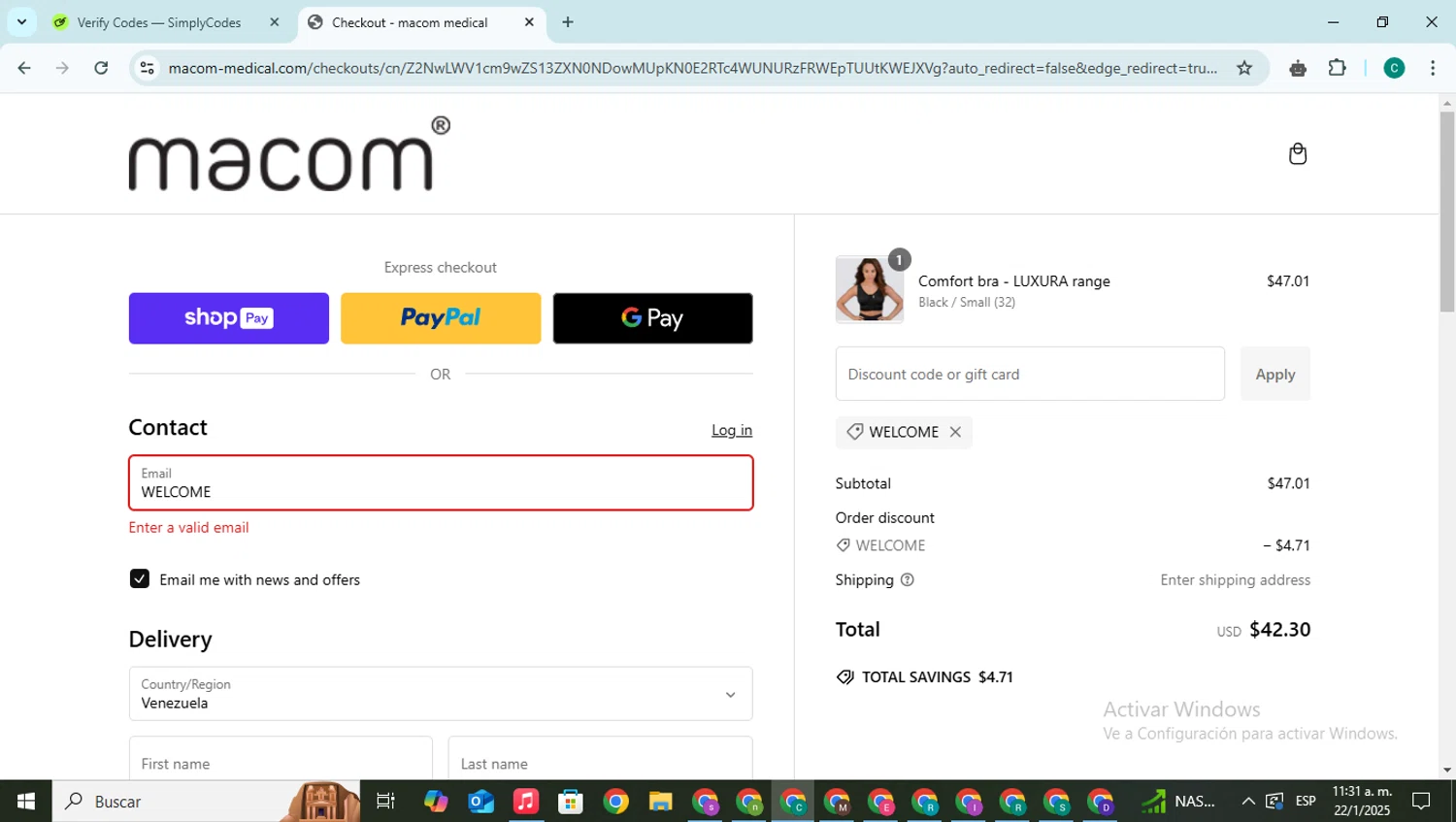
Task: Open a new browser tab
Action: (x=568, y=22)
